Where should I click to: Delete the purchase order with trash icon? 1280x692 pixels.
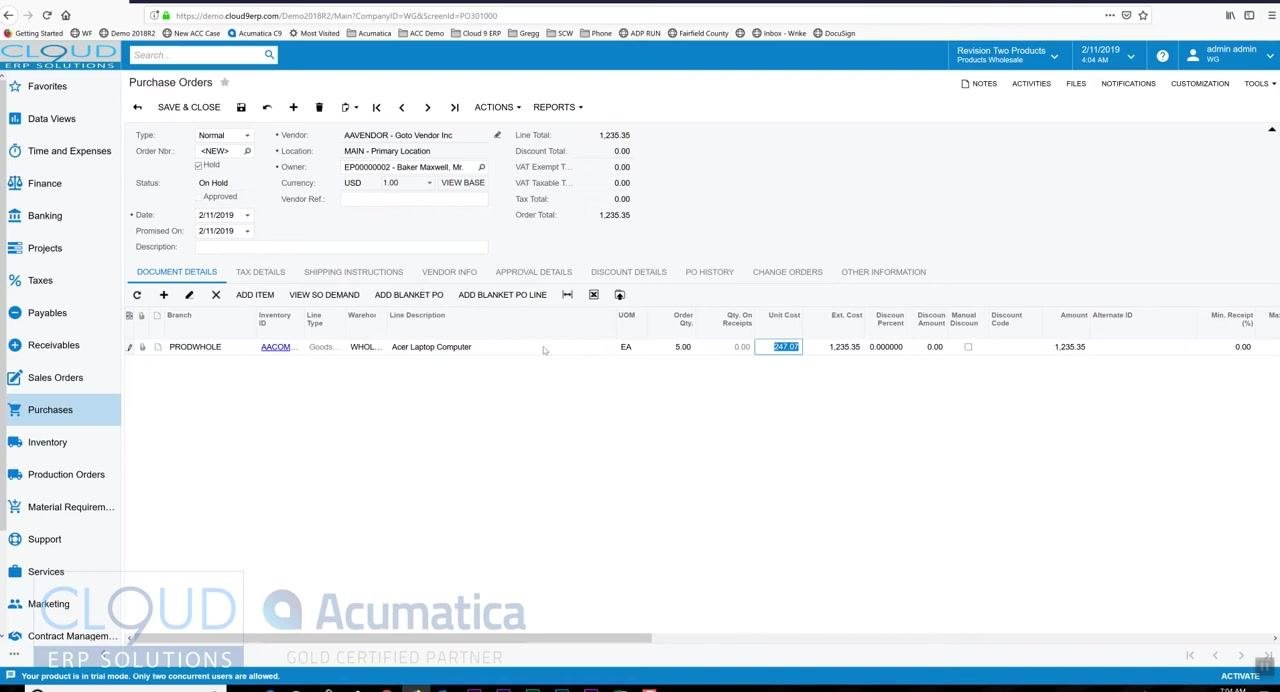coord(319,107)
